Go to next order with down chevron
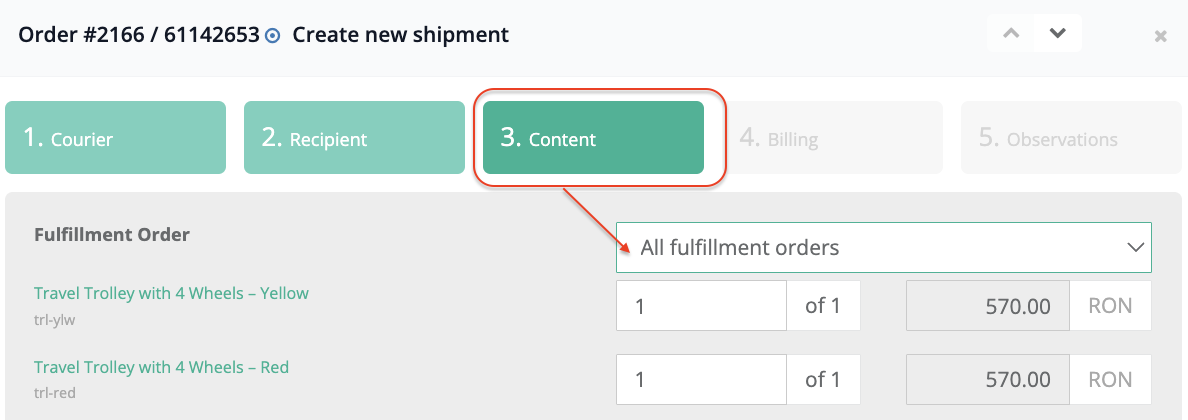 (1057, 33)
